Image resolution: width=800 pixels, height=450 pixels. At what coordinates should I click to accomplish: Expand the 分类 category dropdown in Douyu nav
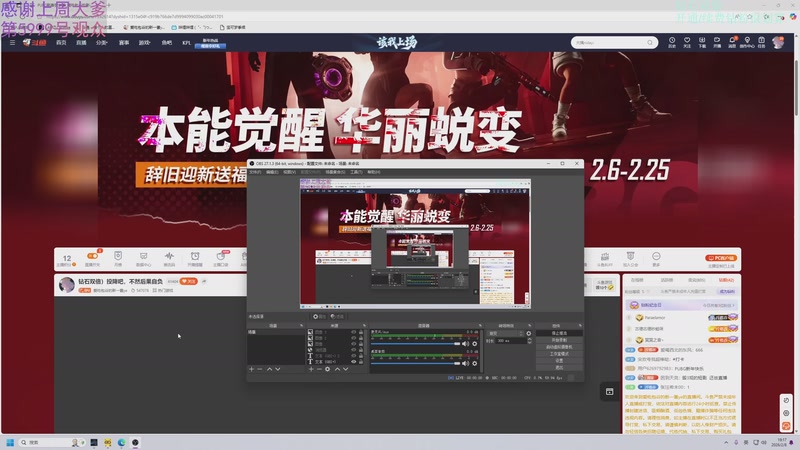coord(102,43)
